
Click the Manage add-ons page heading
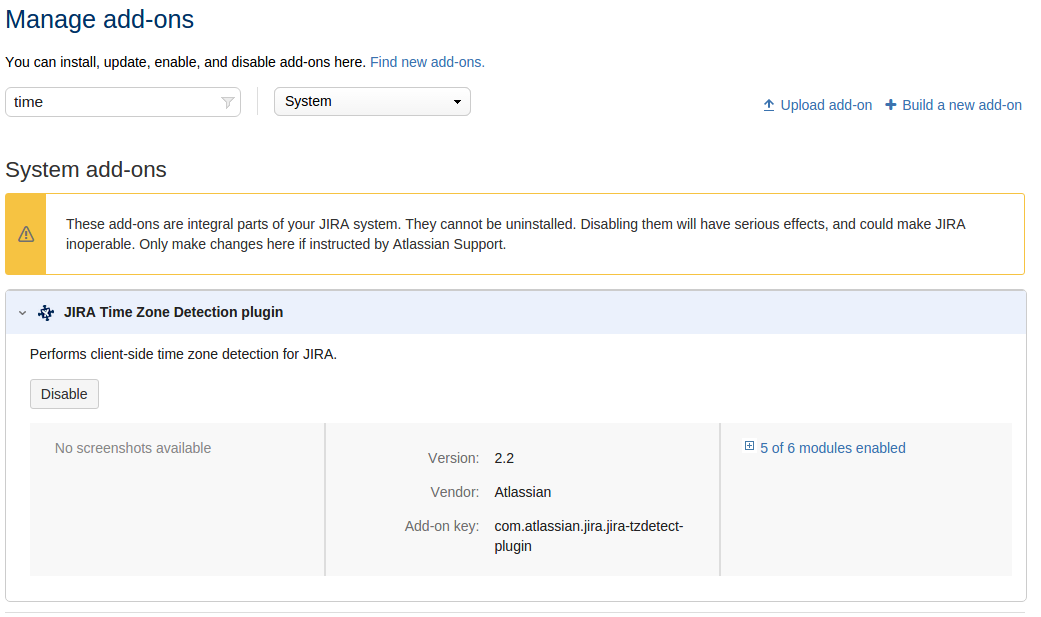click(100, 19)
